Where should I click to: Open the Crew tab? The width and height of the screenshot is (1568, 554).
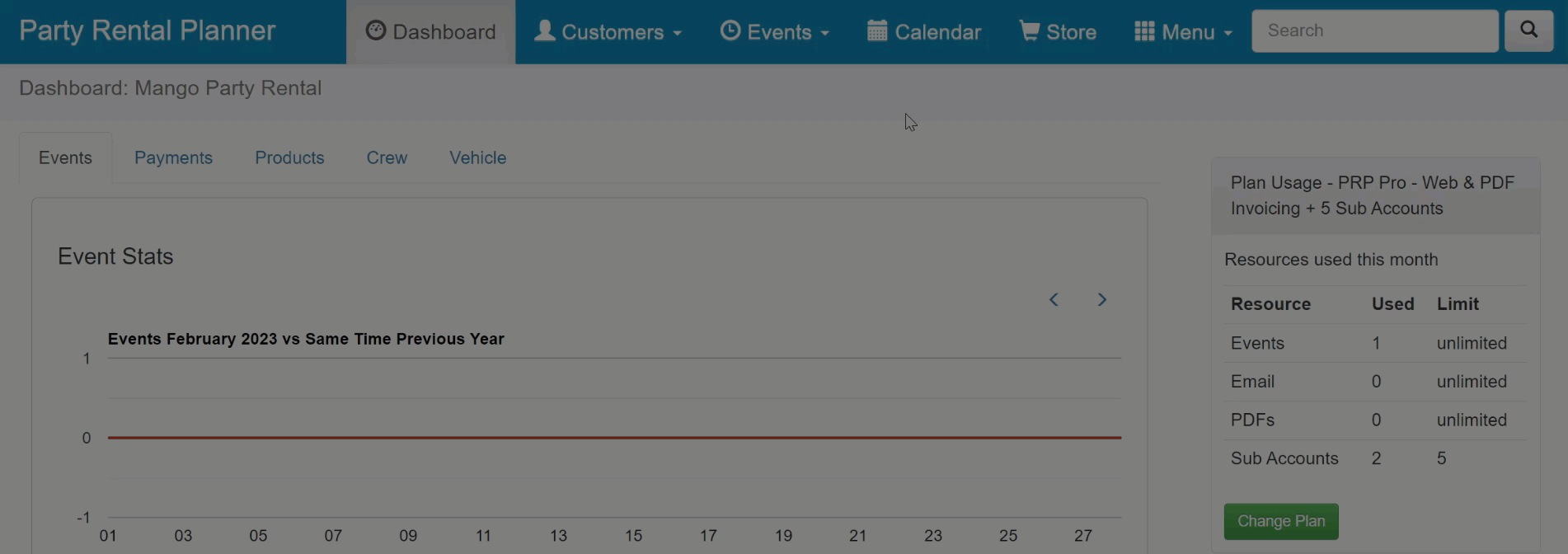387,157
